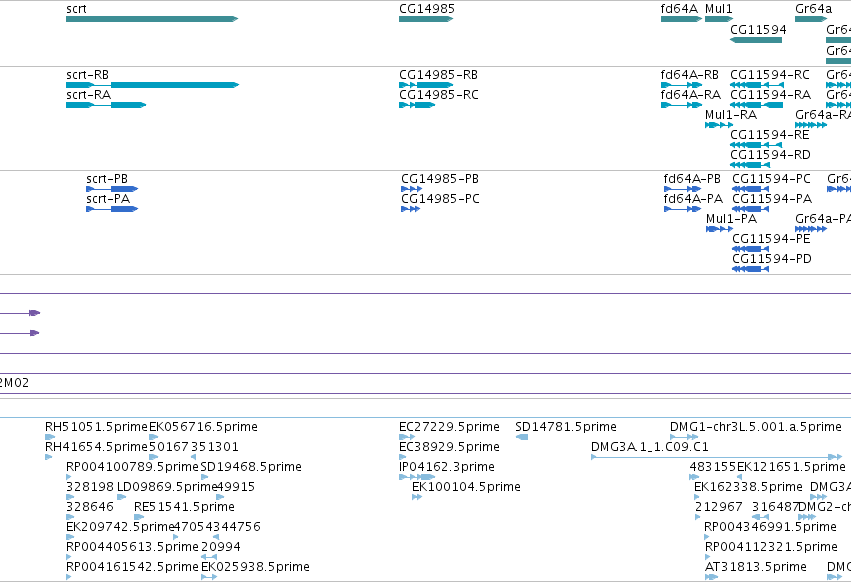Click EST RH41654.5prime
This screenshot has width=851, height=582.
[x=48, y=457]
